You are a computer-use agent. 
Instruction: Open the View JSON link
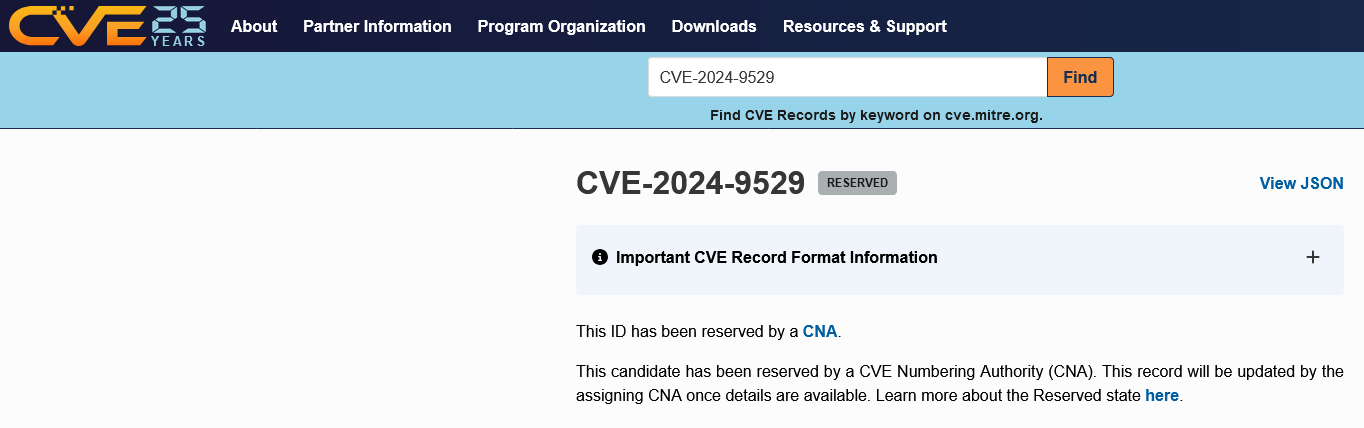point(1301,183)
